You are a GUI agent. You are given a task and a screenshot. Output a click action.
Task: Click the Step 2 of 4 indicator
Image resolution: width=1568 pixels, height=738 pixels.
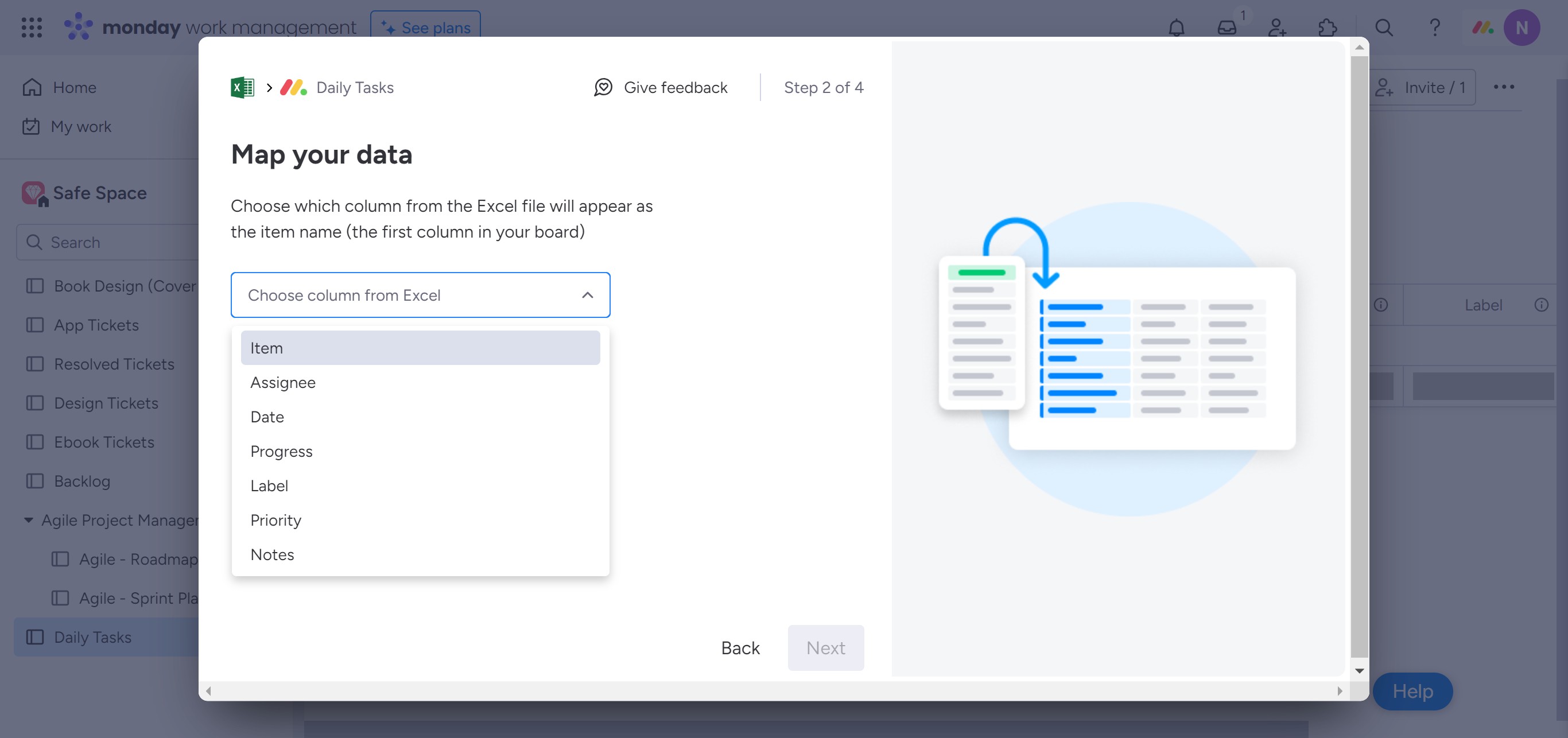tap(823, 88)
